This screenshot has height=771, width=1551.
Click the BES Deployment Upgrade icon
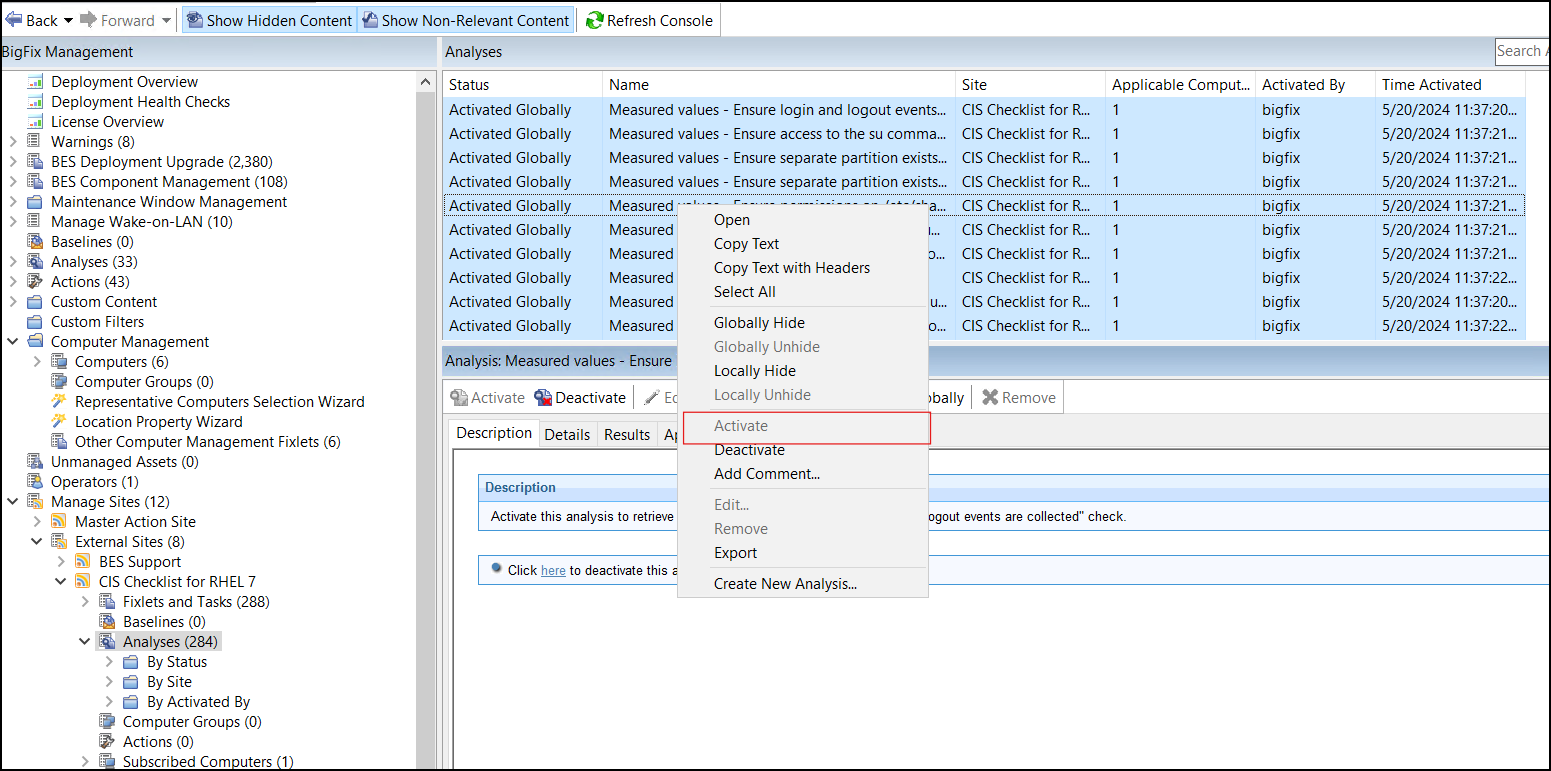[x=35, y=162]
